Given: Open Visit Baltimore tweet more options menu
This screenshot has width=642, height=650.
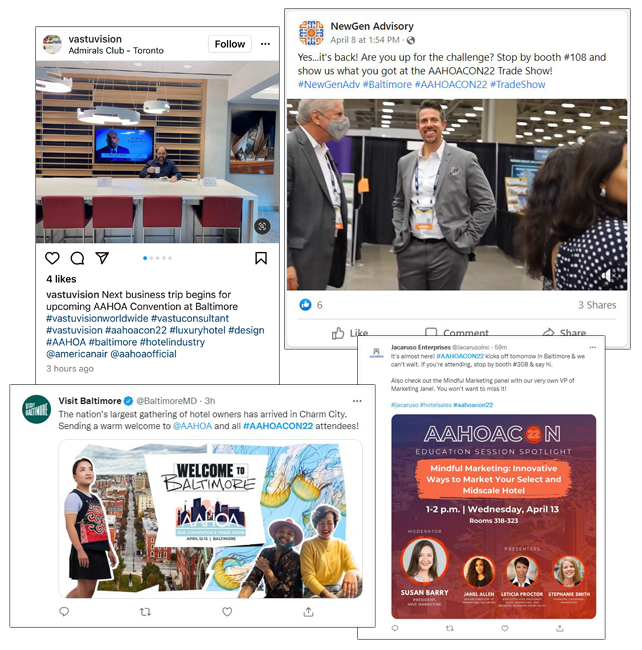Looking at the screenshot, I should tap(357, 401).
